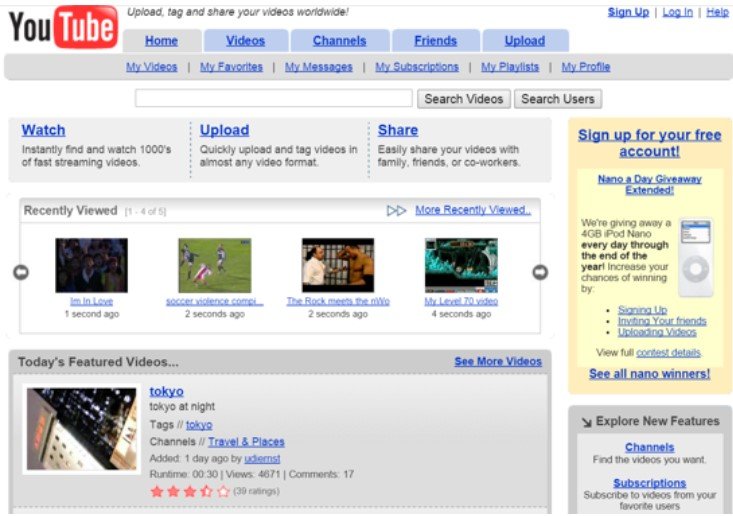Click See all nano winners link
733x516 pixels.
(650, 374)
